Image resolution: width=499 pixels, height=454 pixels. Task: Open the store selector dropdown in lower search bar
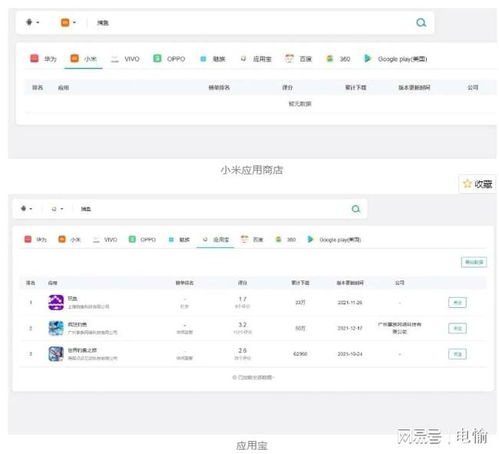point(57,209)
